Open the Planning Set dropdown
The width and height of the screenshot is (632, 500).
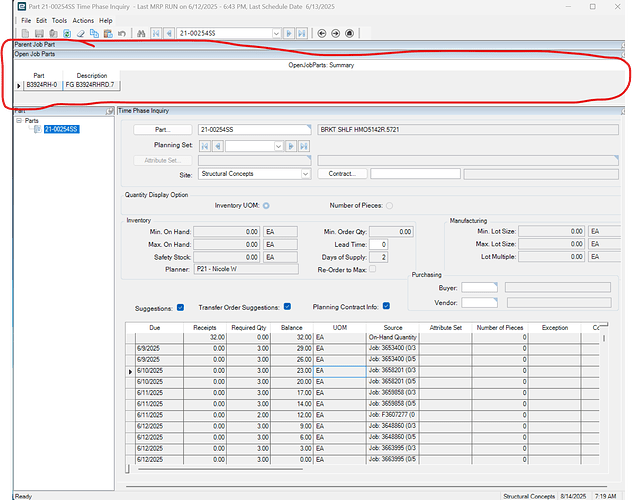[278, 146]
